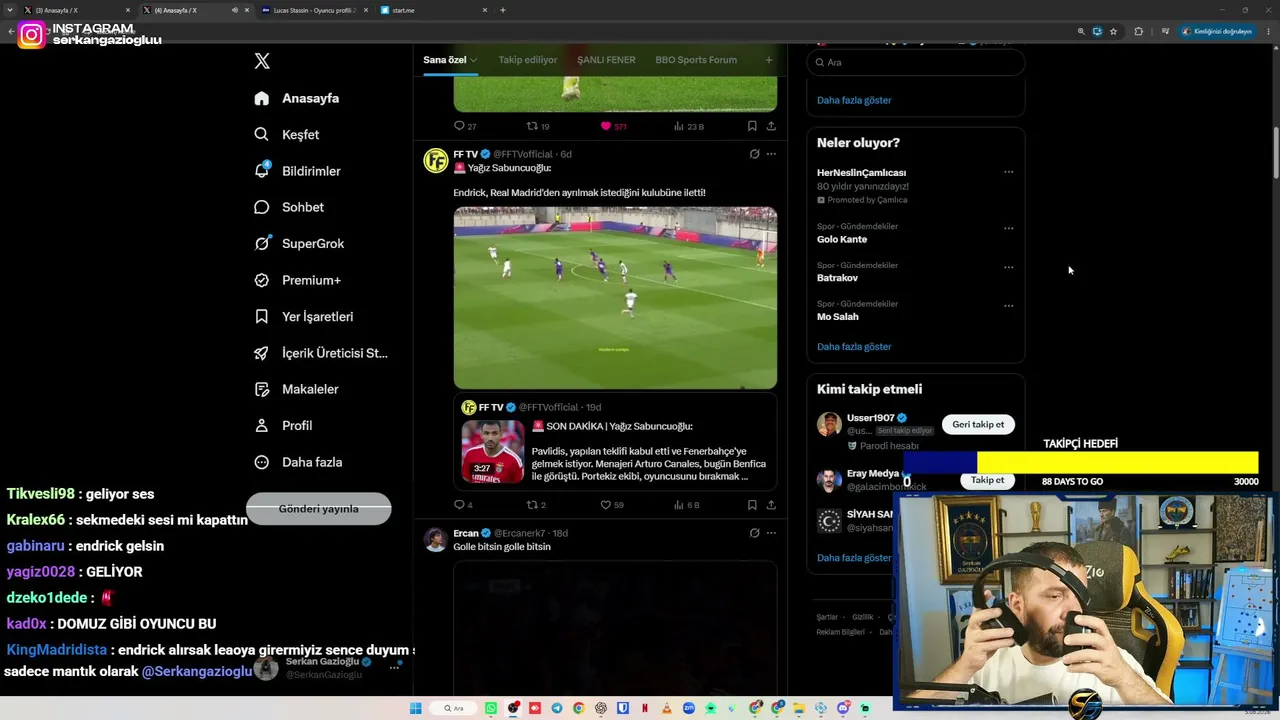Image resolution: width=1280 pixels, height=720 pixels.
Task: Repost the post with 19 reposts
Action: (538, 126)
